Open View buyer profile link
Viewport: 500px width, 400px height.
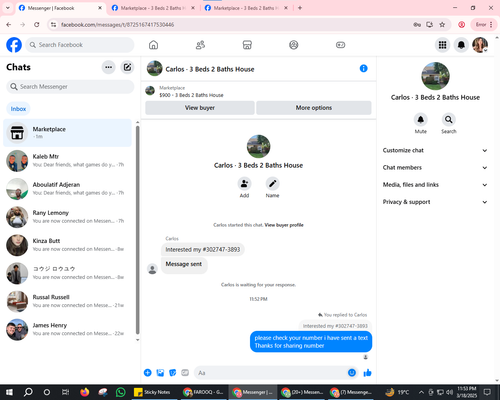(284, 225)
